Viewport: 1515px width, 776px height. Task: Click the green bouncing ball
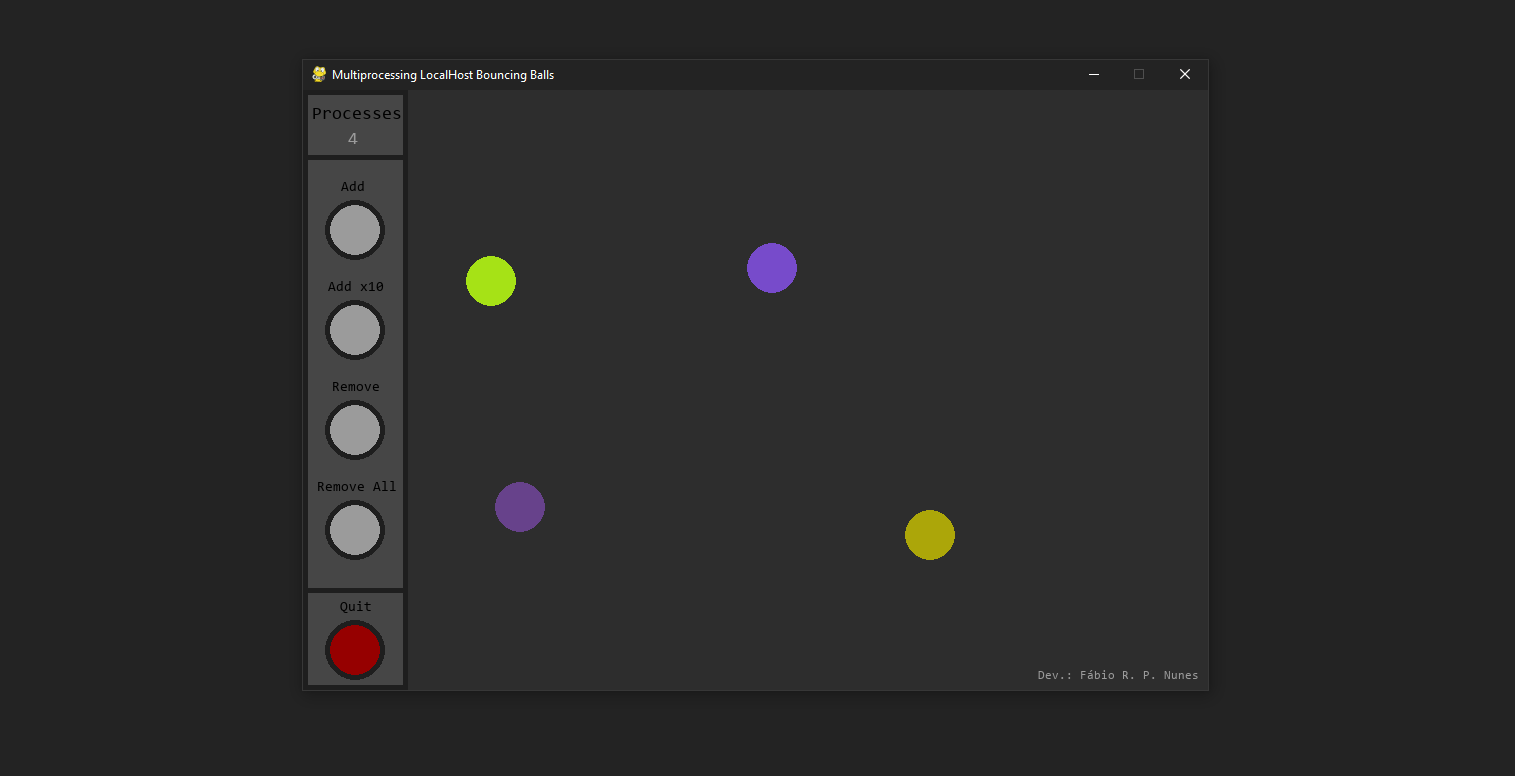[491, 281]
